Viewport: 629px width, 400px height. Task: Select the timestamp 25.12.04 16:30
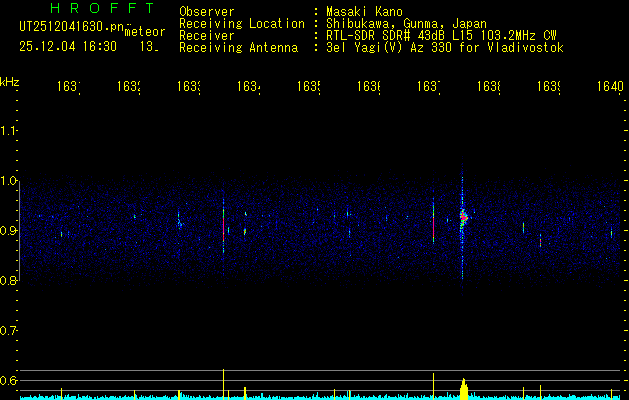pyautogui.click(x=68, y=47)
